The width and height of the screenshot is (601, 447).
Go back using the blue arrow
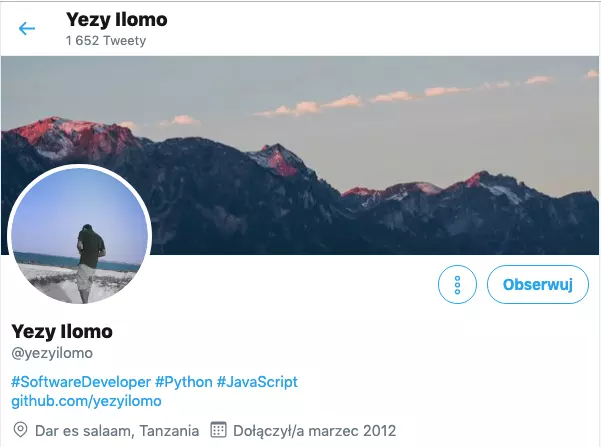point(27,28)
